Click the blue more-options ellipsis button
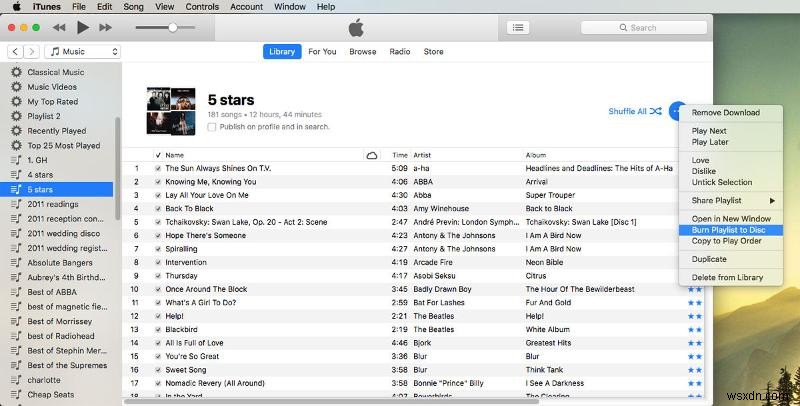Viewport: 800px width, 406px height. pyautogui.click(x=675, y=111)
